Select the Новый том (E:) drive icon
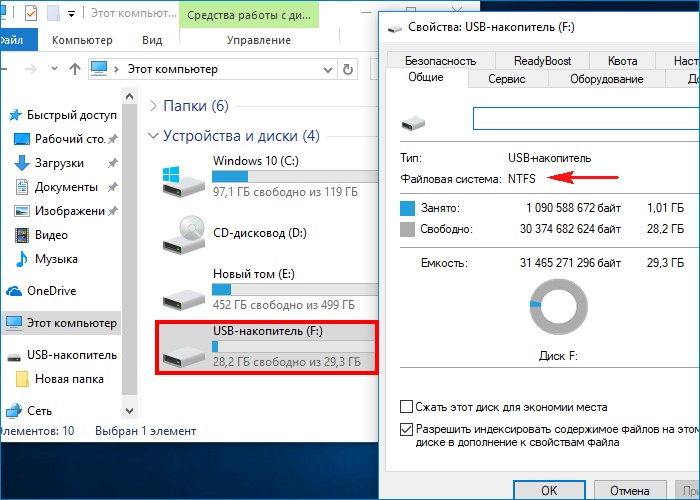This screenshot has height=500, width=700. (x=183, y=299)
